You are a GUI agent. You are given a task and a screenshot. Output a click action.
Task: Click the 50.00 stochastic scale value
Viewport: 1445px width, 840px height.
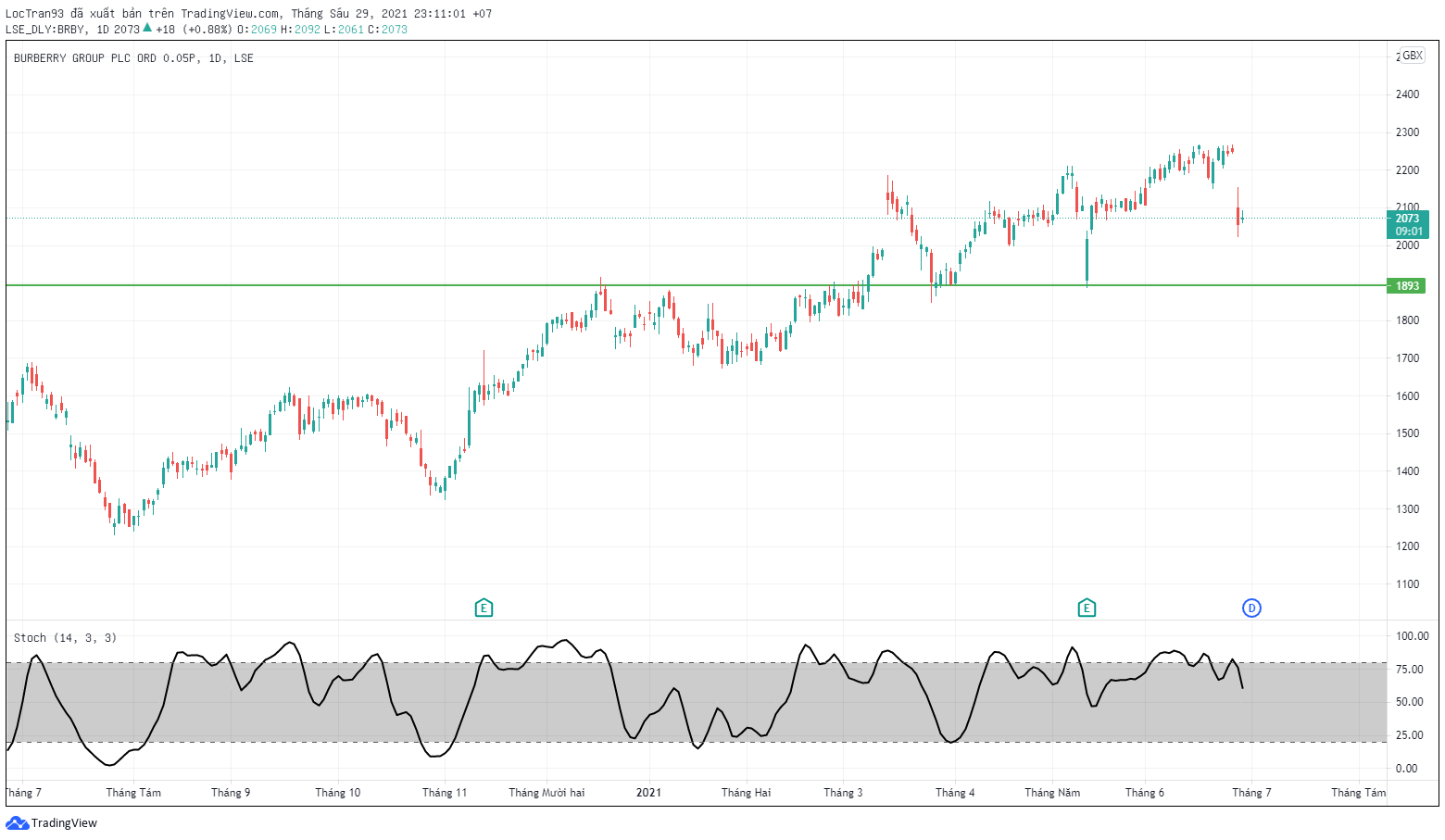[1410, 702]
